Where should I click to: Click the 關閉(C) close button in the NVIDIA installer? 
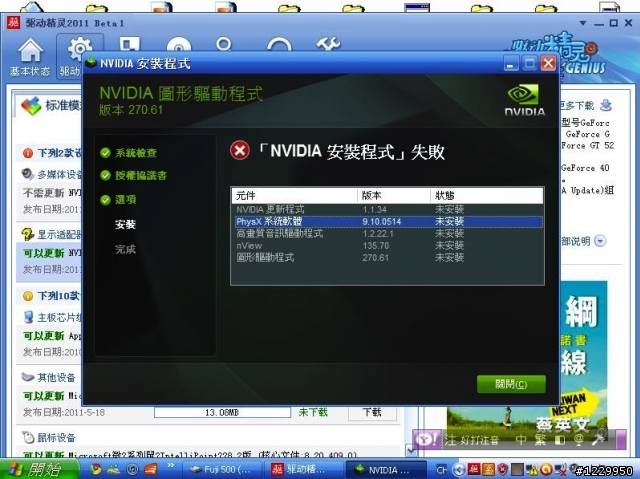(x=511, y=384)
